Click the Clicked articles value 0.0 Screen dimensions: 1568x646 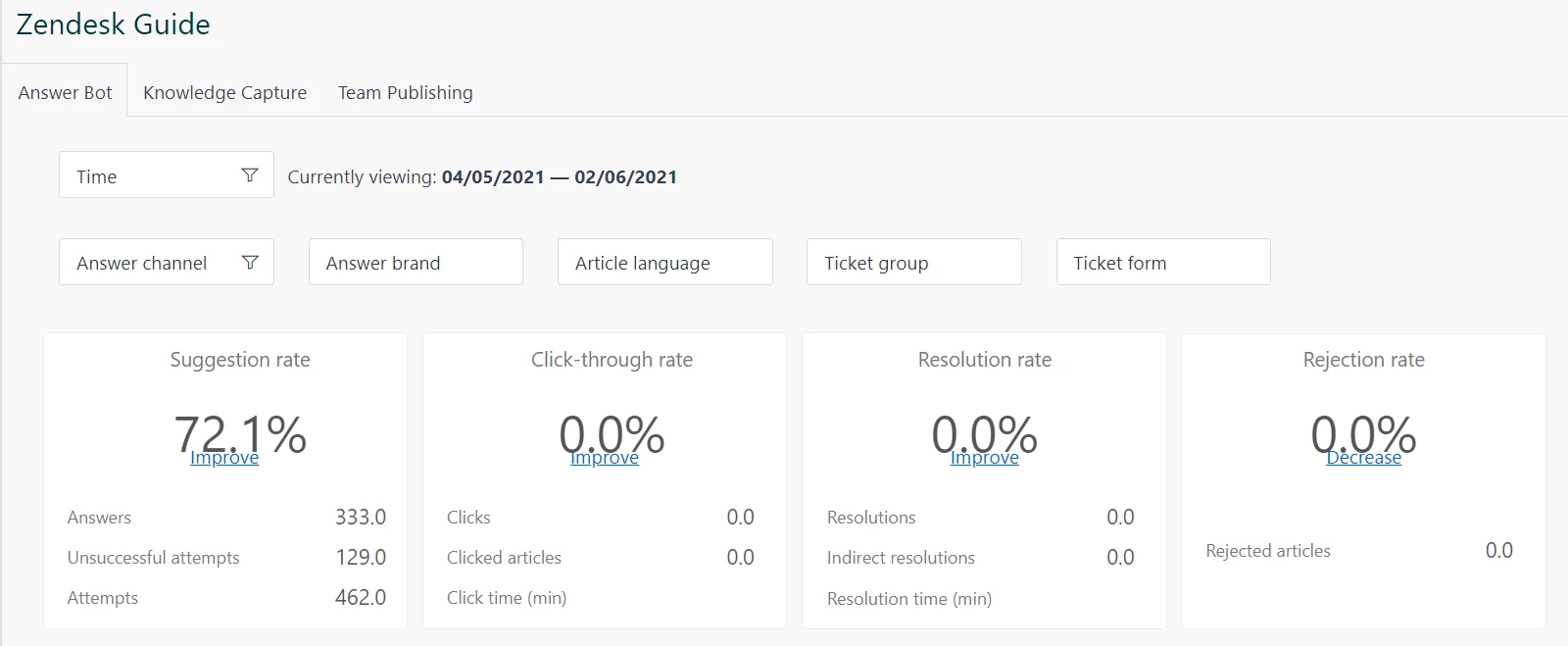coord(740,557)
